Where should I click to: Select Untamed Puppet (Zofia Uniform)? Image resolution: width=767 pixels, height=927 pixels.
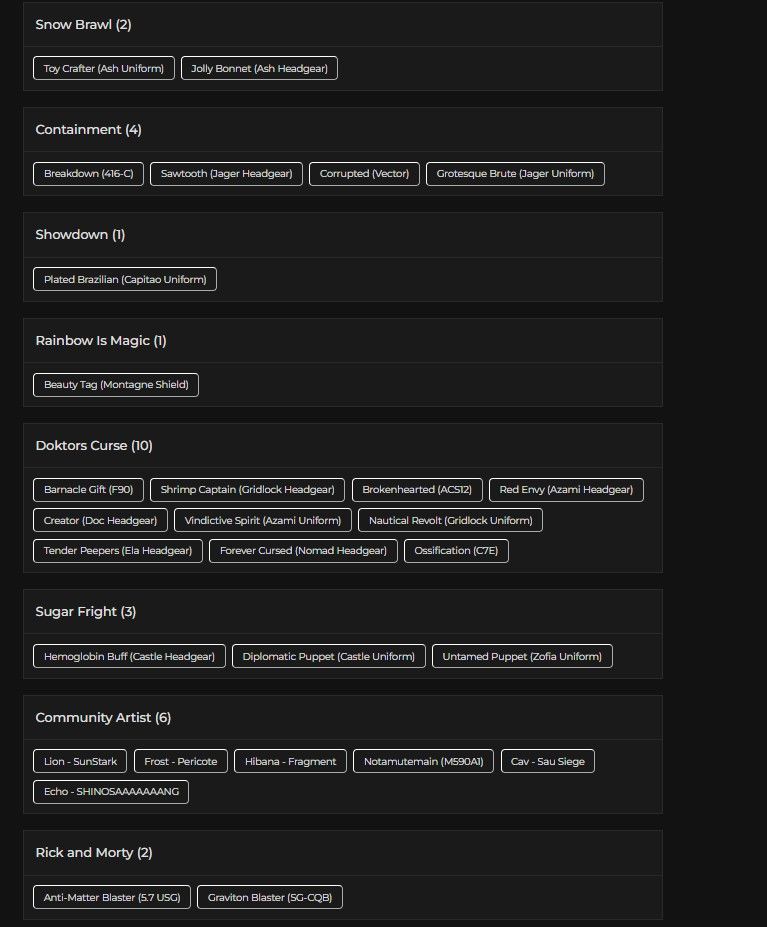point(522,656)
